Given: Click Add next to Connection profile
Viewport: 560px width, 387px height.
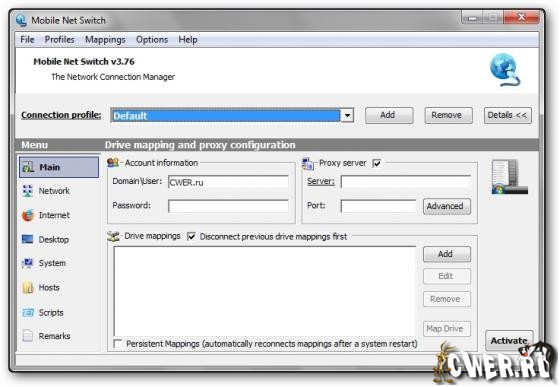Looking at the screenshot, I should (389, 115).
